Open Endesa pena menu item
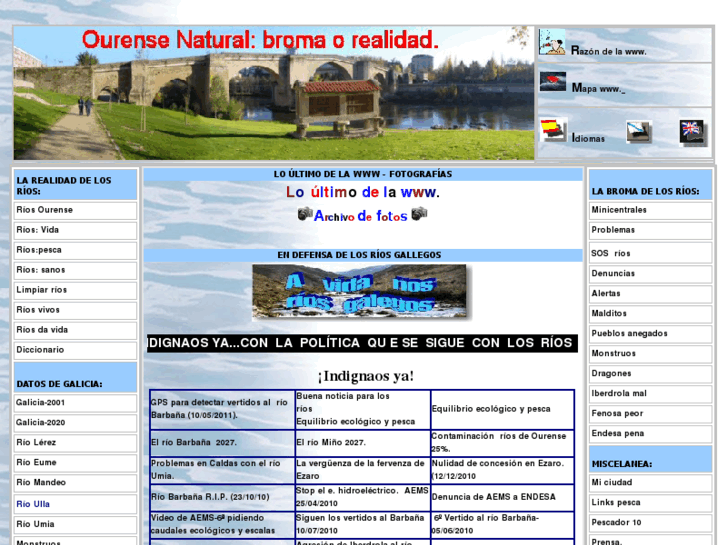This screenshot has height=545, width=727. tap(650, 433)
